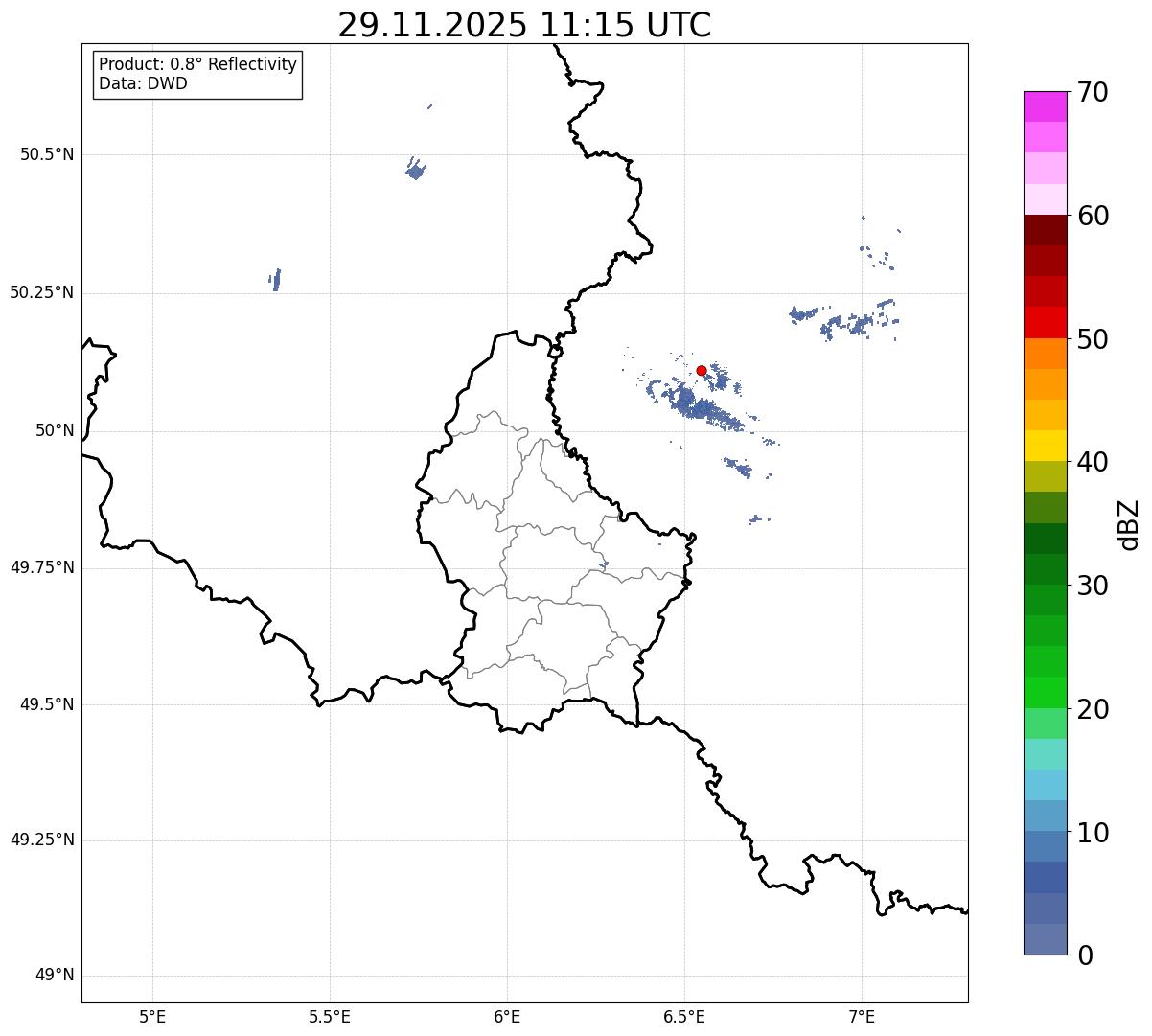Click the large radar echo south of red marker
The height and width of the screenshot is (1036, 1152).
click(703, 409)
